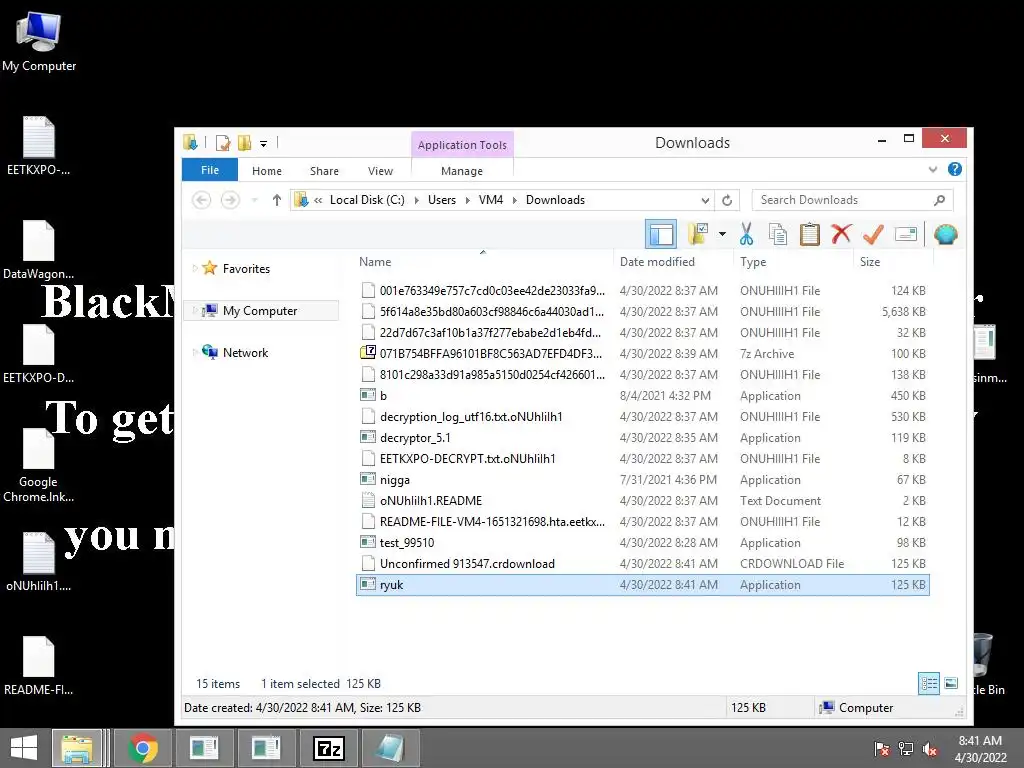Open the dropdown arrow beside folder options icon
This screenshot has height=768, width=1024.
click(x=722, y=234)
